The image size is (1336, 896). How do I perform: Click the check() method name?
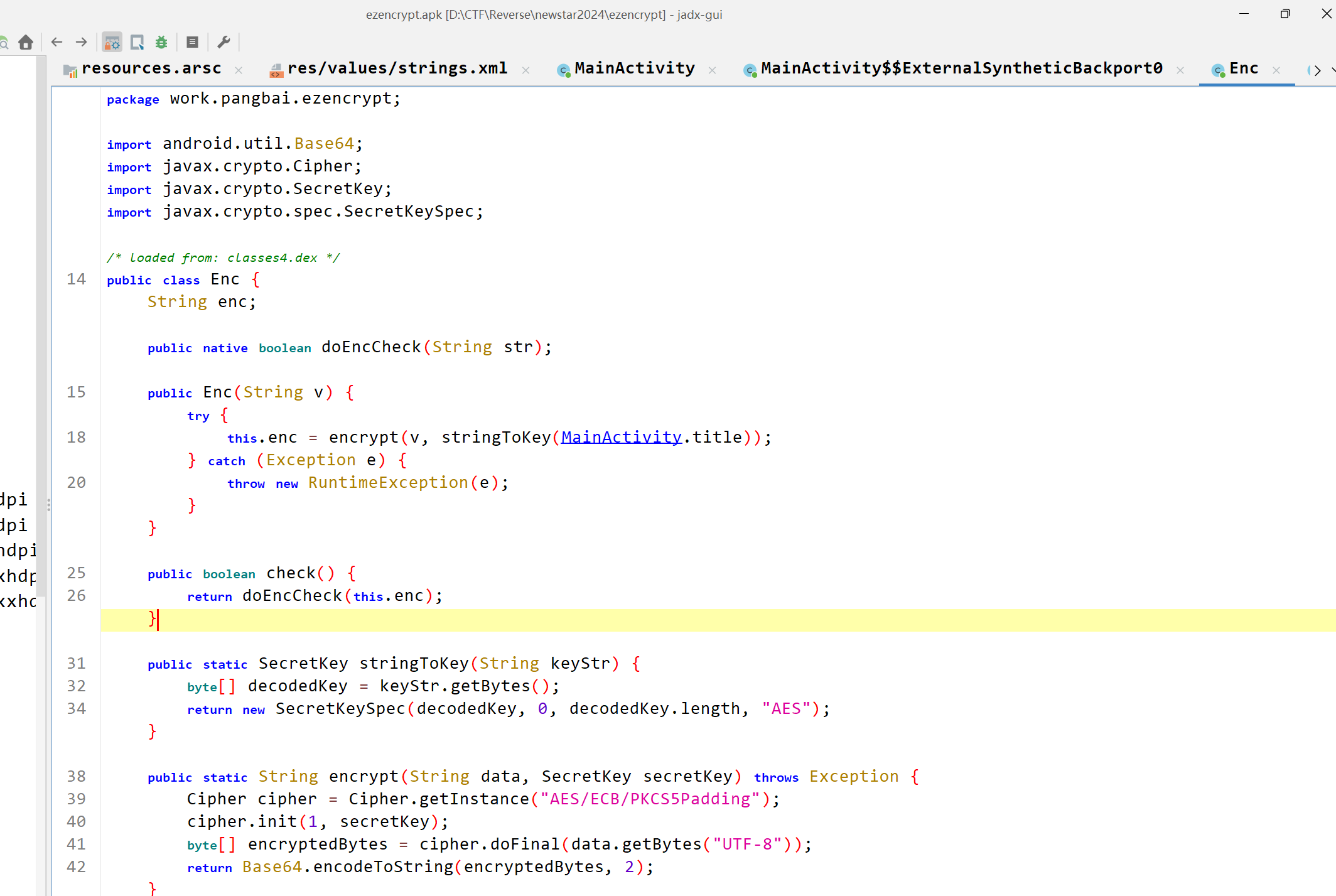pyautogui.click(x=291, y=573)
